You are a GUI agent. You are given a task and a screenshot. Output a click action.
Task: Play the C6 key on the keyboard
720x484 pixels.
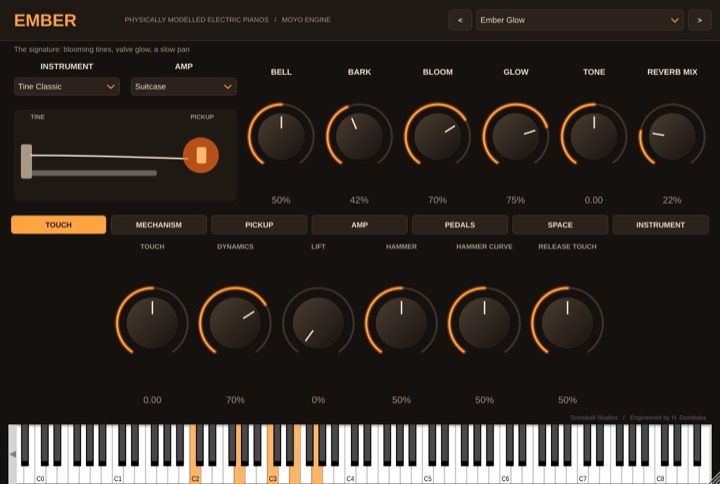click(x=505, y=473)
